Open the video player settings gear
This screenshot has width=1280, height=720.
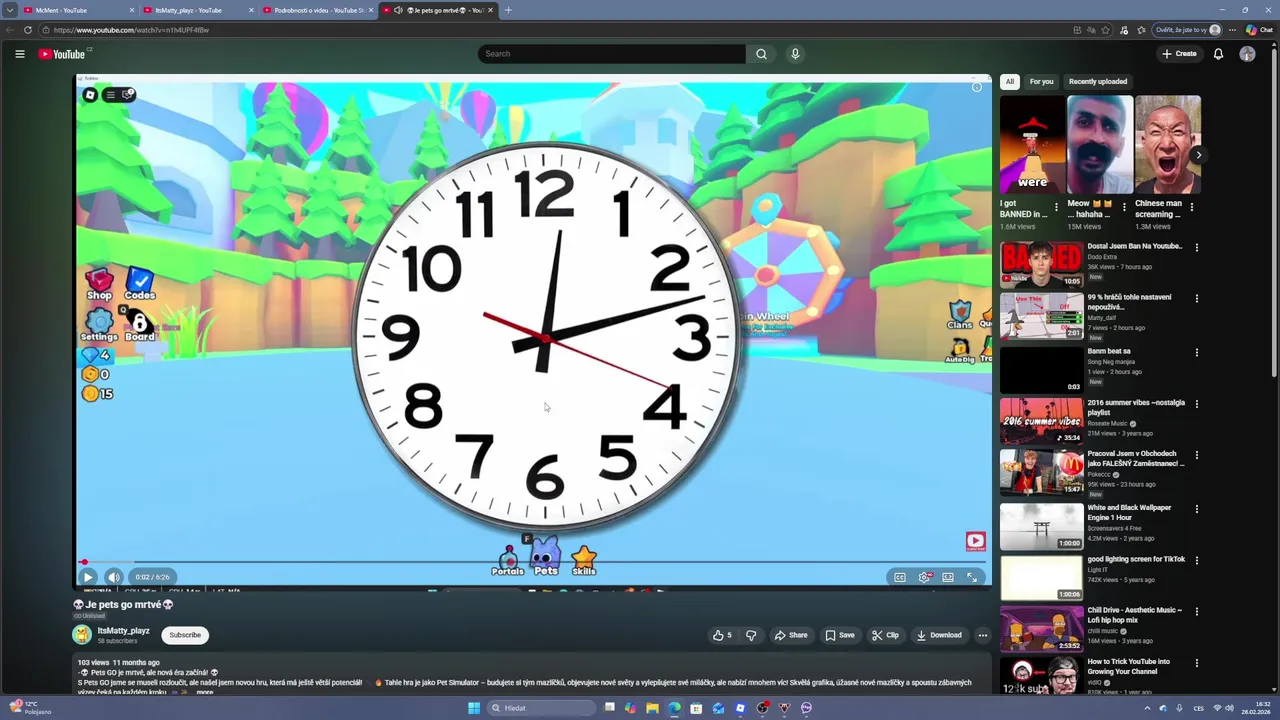coord(925,577)
